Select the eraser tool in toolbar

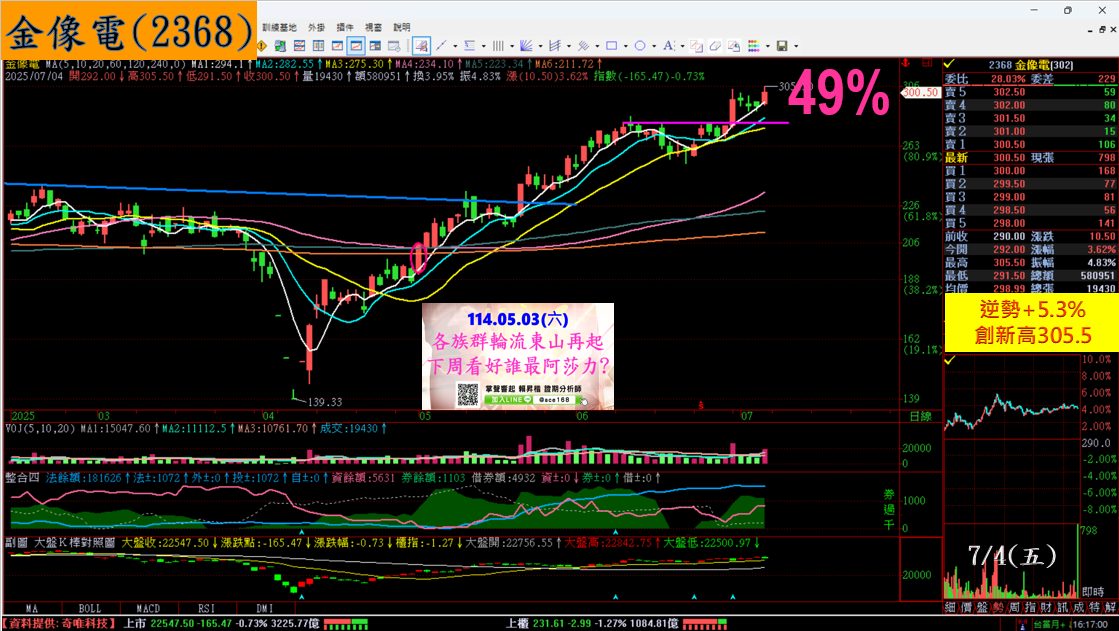pyautogui.click(x=715, y=46)
